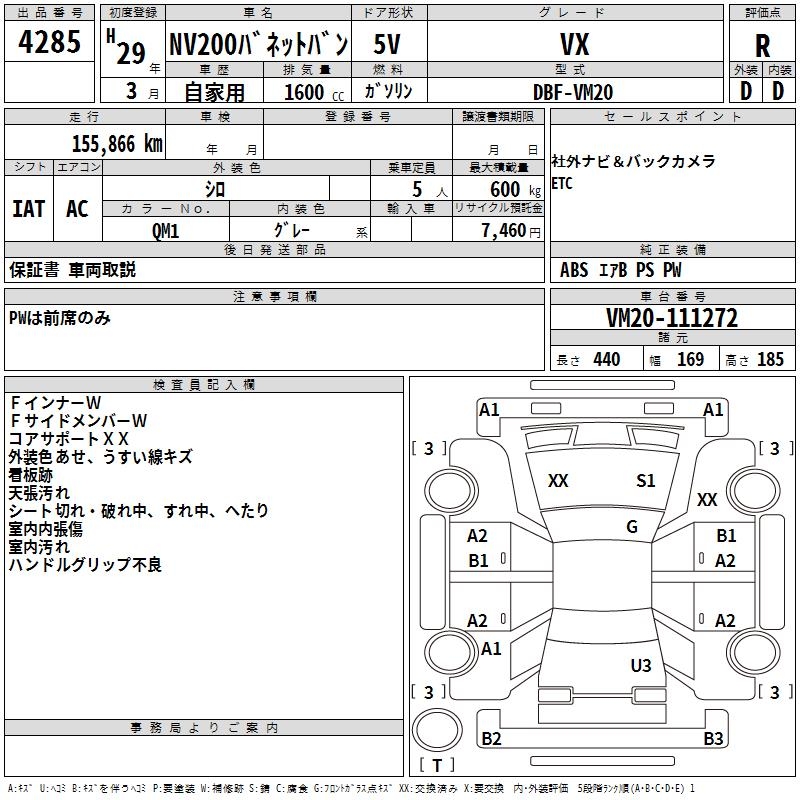Select the ハンドルグリップ不良 inspector note
Viewport: 800px width, 800px height.
click(85, 565)
